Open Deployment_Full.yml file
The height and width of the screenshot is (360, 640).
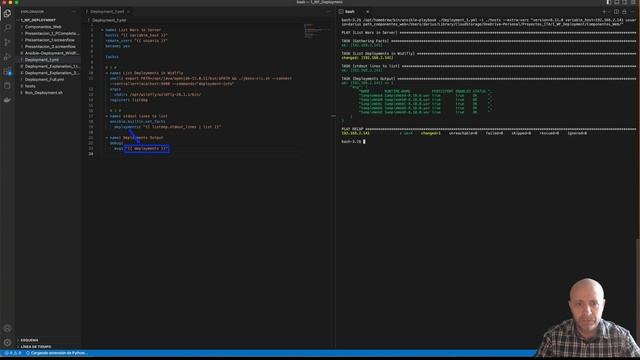point(44,80)
